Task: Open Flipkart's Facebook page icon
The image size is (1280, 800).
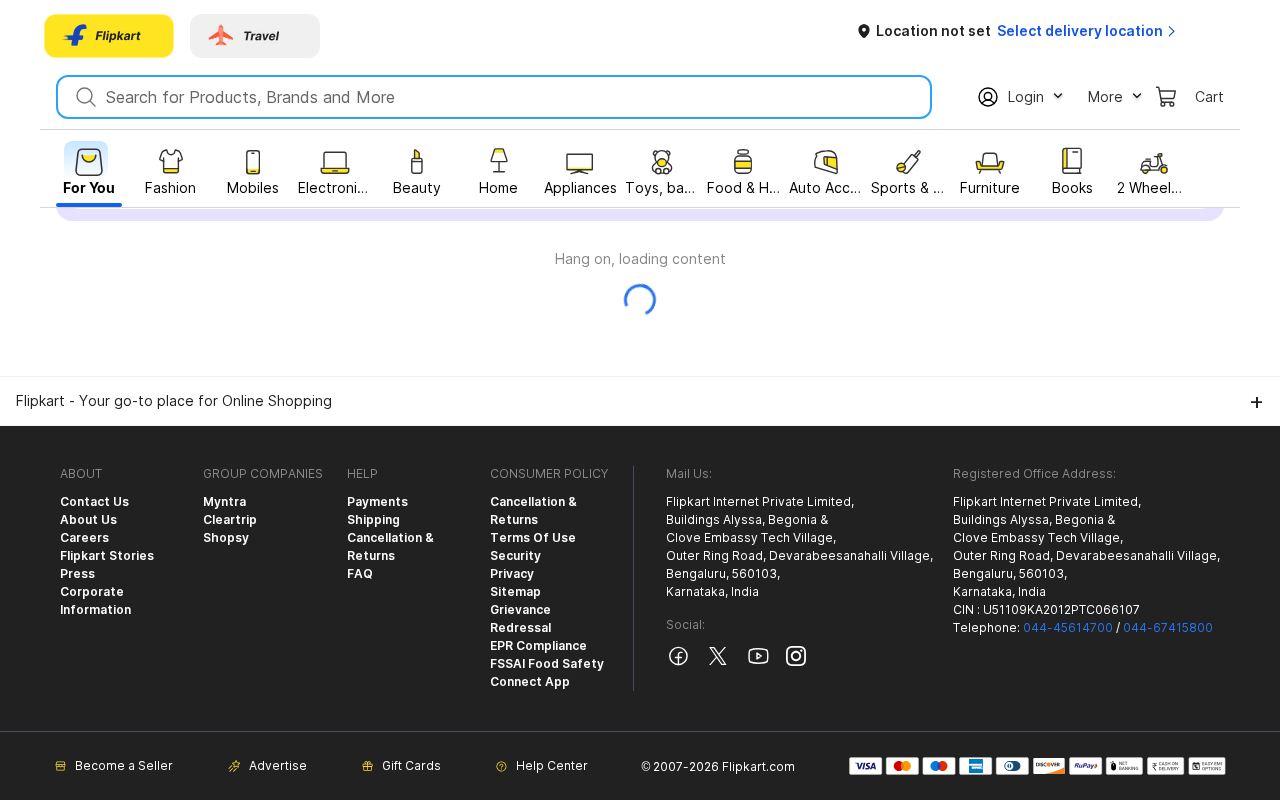Action: click(678, 656)
